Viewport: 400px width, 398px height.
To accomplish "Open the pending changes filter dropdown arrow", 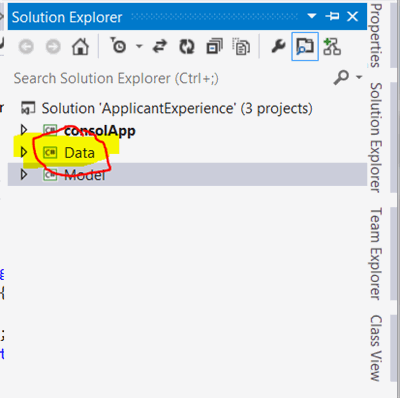I will point(139,46).
